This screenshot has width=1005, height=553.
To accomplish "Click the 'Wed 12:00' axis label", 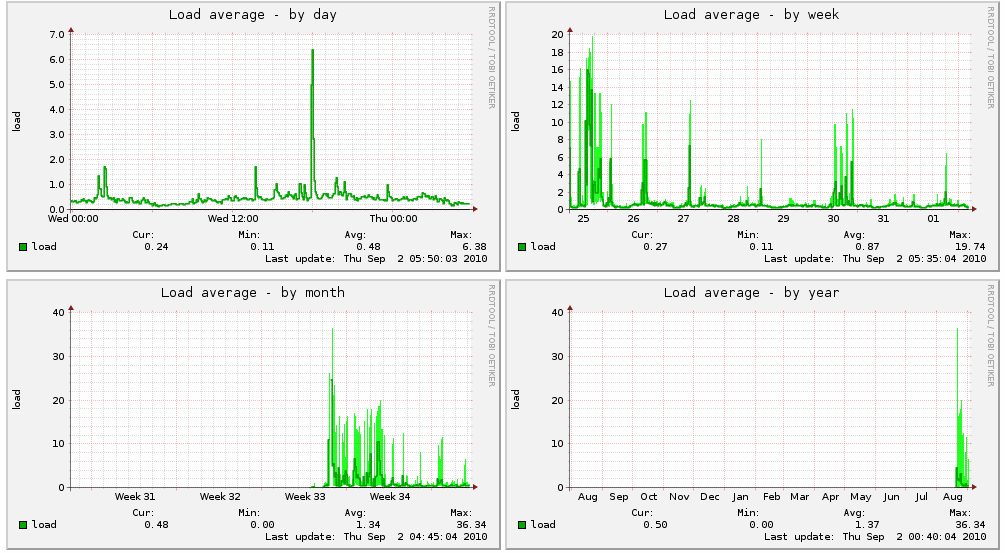I will click(x=233, y=219).
